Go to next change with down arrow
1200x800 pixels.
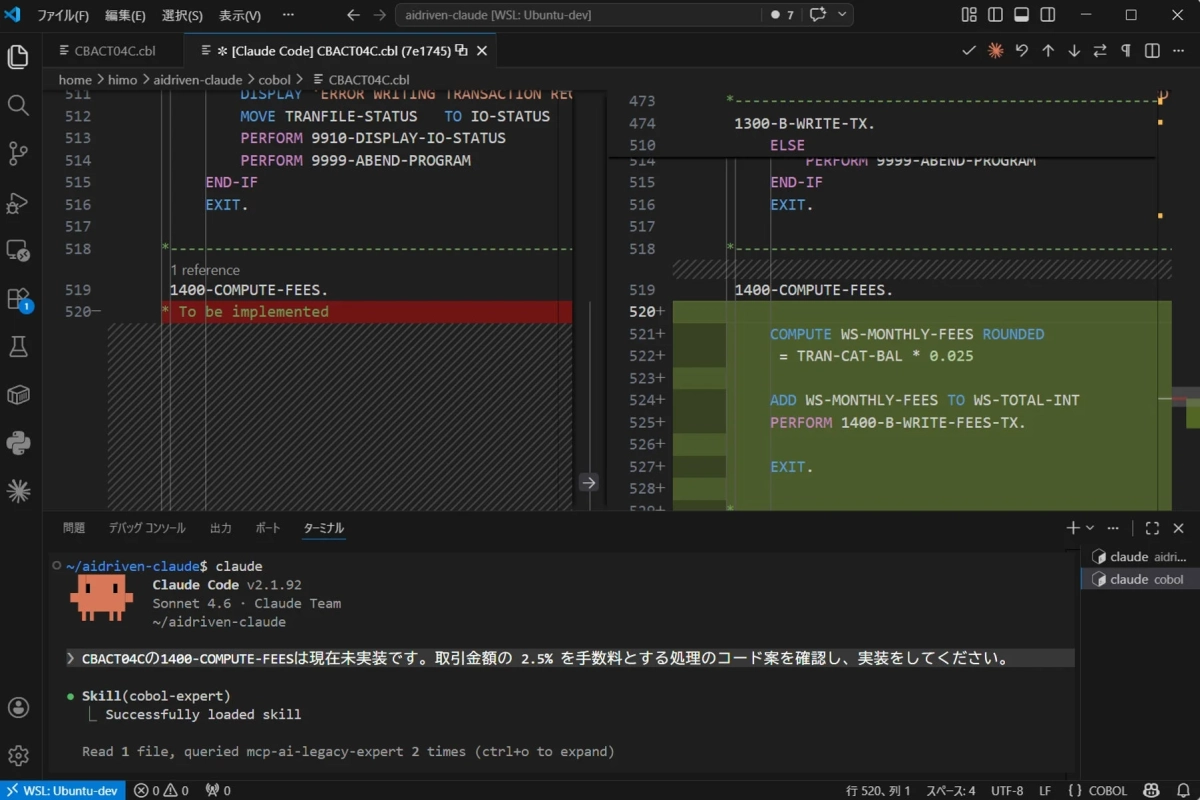point(1074,50)
